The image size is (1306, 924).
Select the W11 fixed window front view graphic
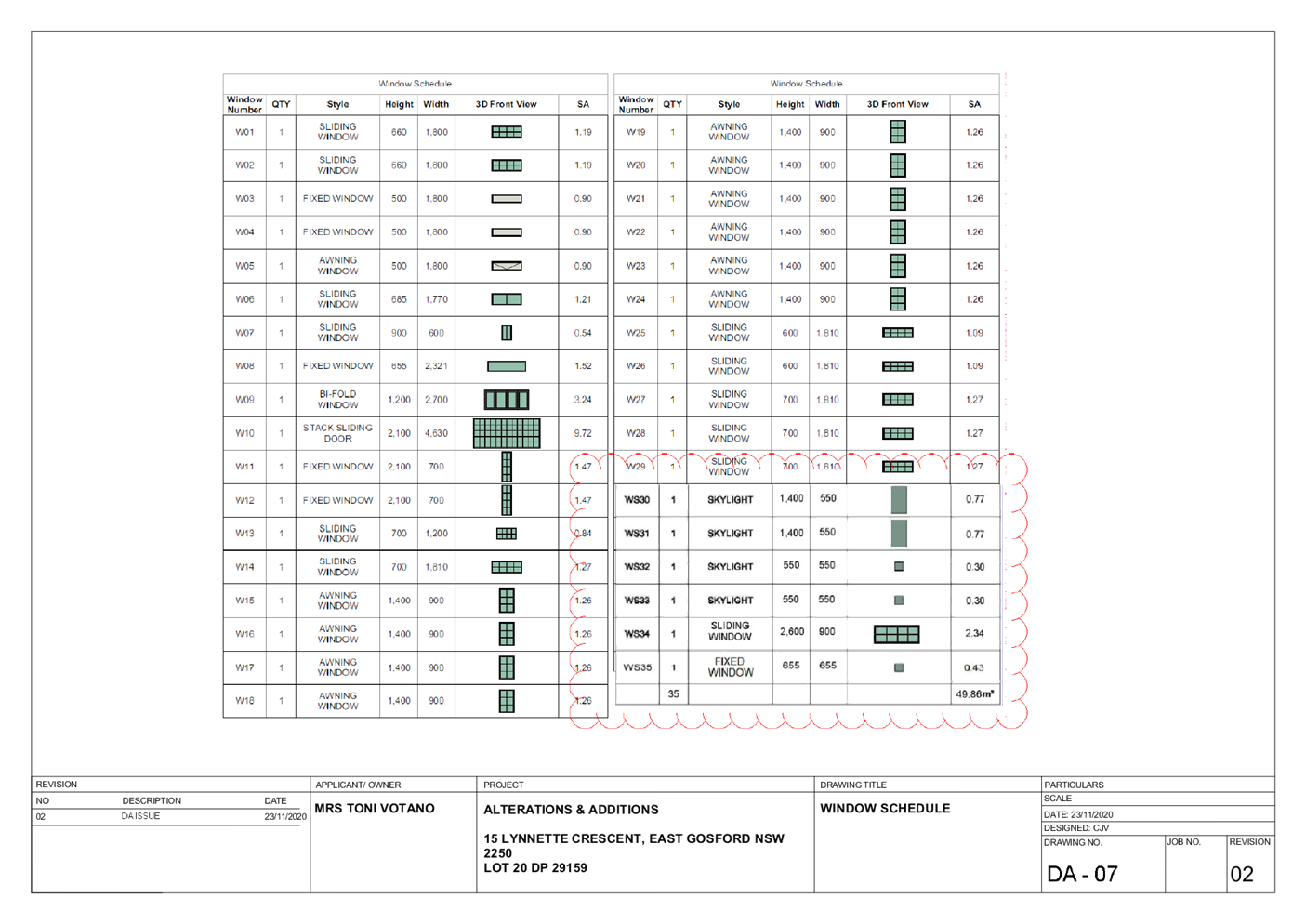507,467
